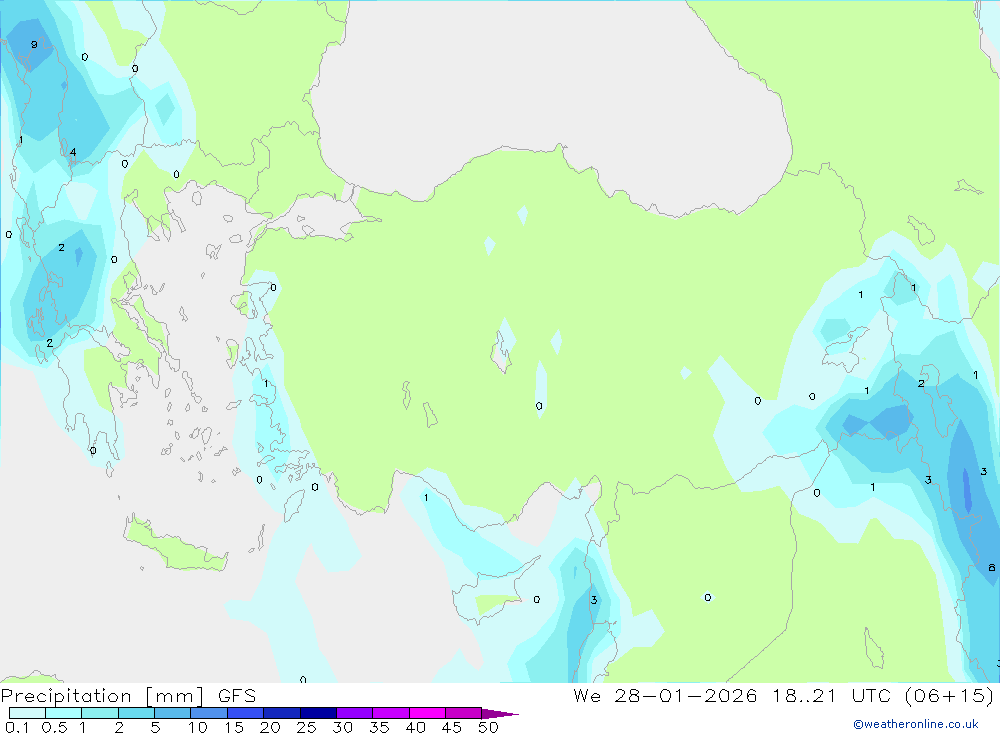Click the 10–15 mm legend color swatch
The image size is (1000, 733).
pos(209,713)
